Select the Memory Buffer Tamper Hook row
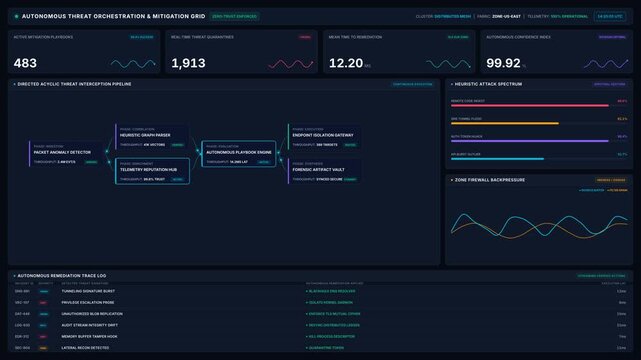Screen dimensions: 641x360 point(320,337)
